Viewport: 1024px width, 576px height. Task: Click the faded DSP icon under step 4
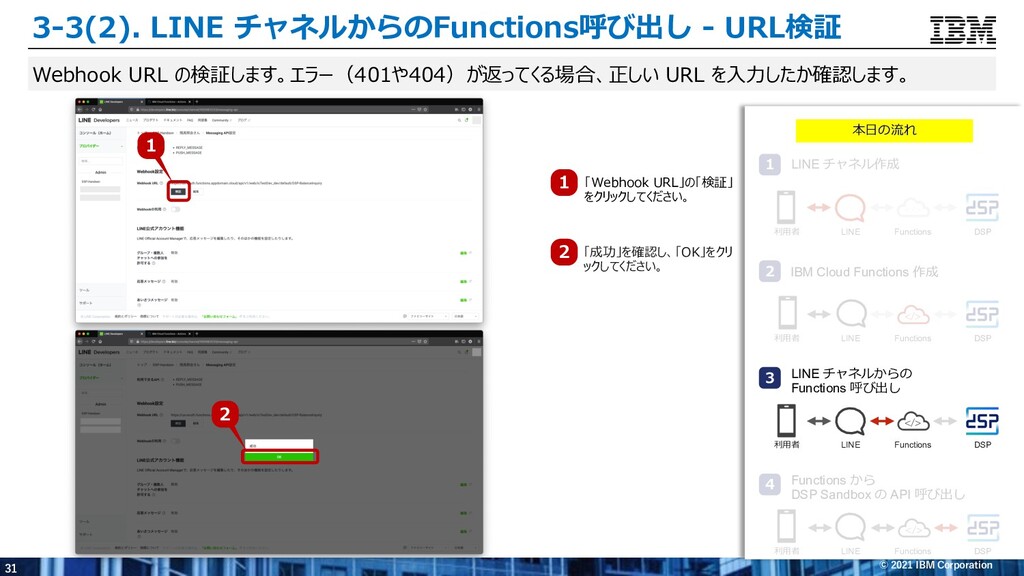coord(982,528)
